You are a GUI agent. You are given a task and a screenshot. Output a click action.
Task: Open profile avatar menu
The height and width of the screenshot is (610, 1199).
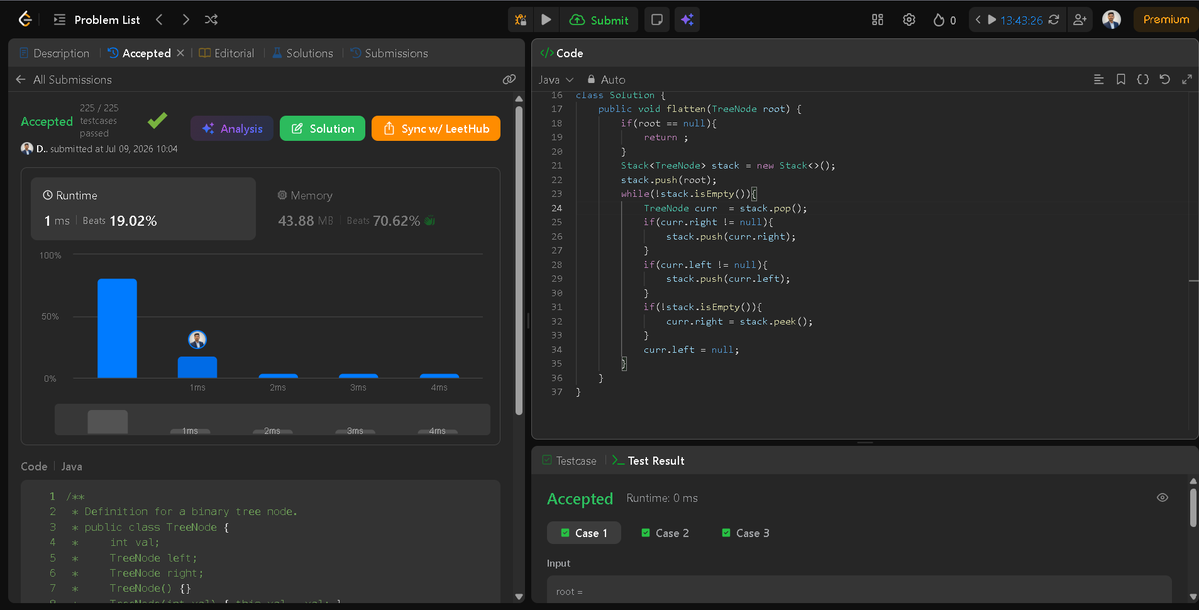pos(1111,20)
